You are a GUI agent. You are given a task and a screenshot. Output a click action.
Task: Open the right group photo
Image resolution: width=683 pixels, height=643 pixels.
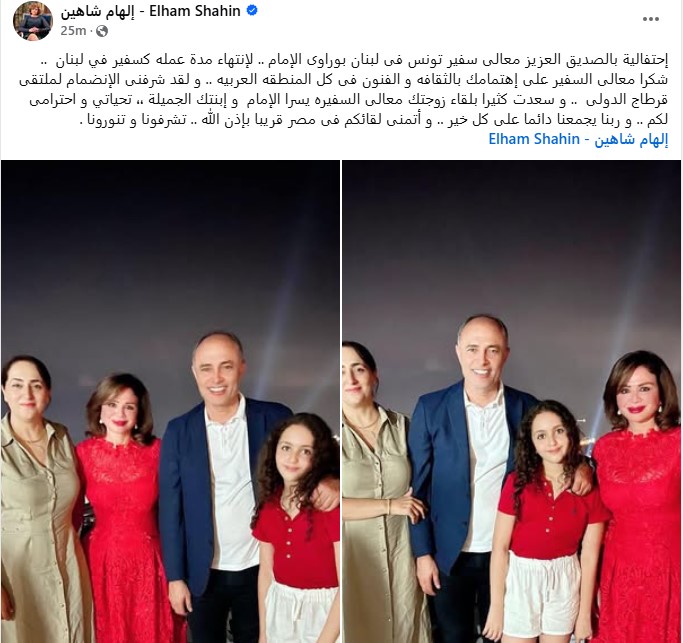click(x=511, y=401)
